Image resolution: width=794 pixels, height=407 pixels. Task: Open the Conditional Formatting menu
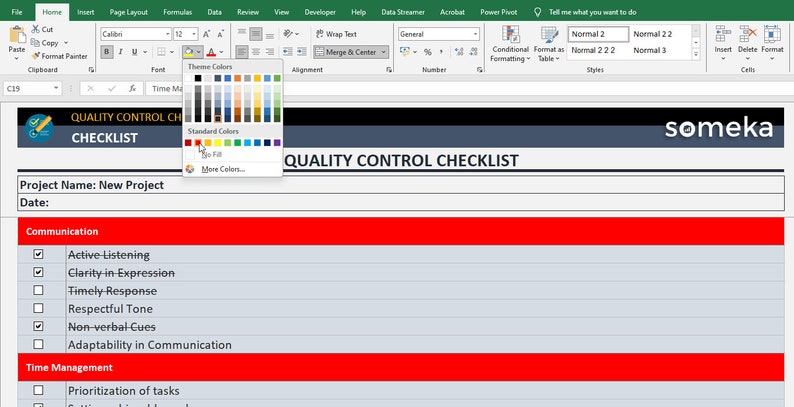(510, 44)
